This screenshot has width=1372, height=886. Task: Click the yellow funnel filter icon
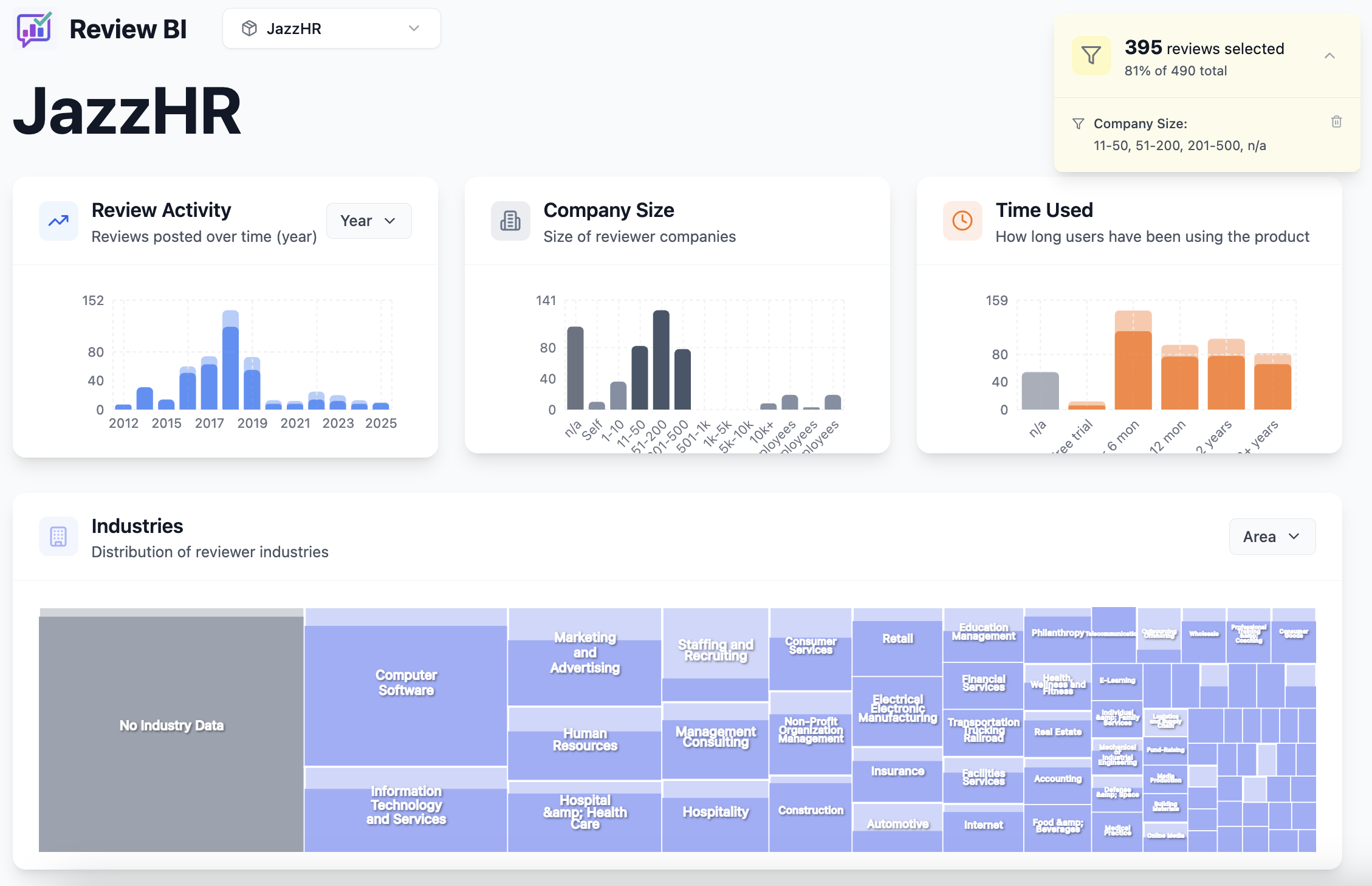[x=1091, y=56]
